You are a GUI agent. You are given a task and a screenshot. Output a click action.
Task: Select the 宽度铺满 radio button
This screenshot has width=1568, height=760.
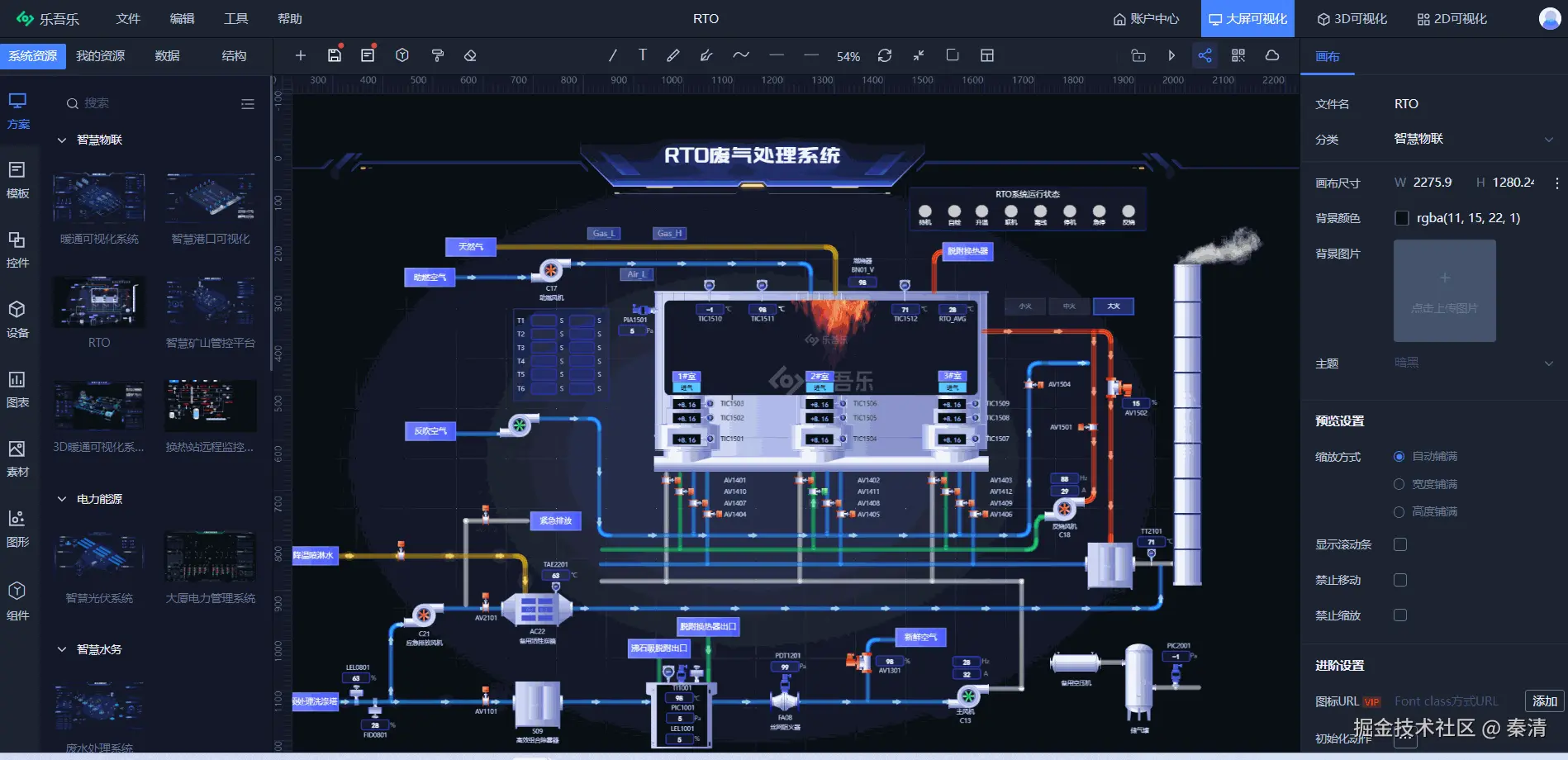[x=1399, y=484]
